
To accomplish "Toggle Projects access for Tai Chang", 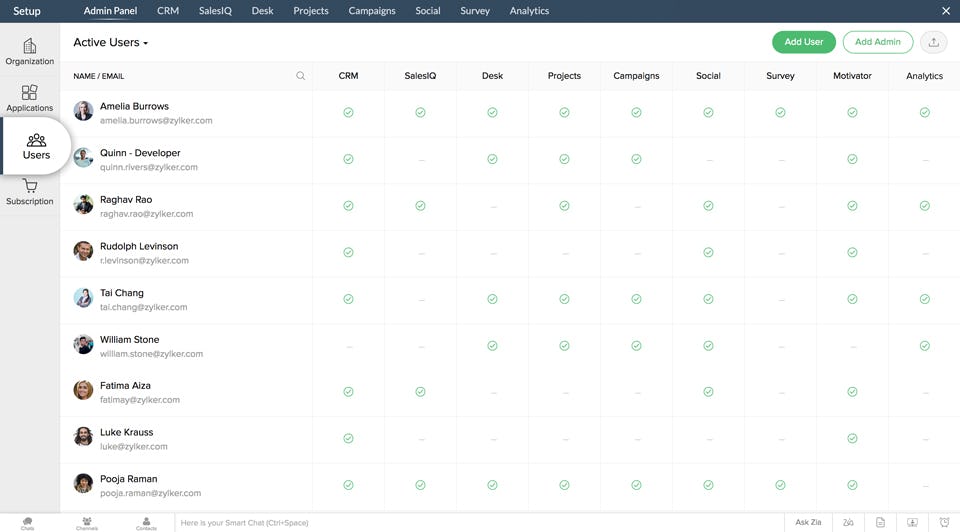I will (x=564, y=299).
